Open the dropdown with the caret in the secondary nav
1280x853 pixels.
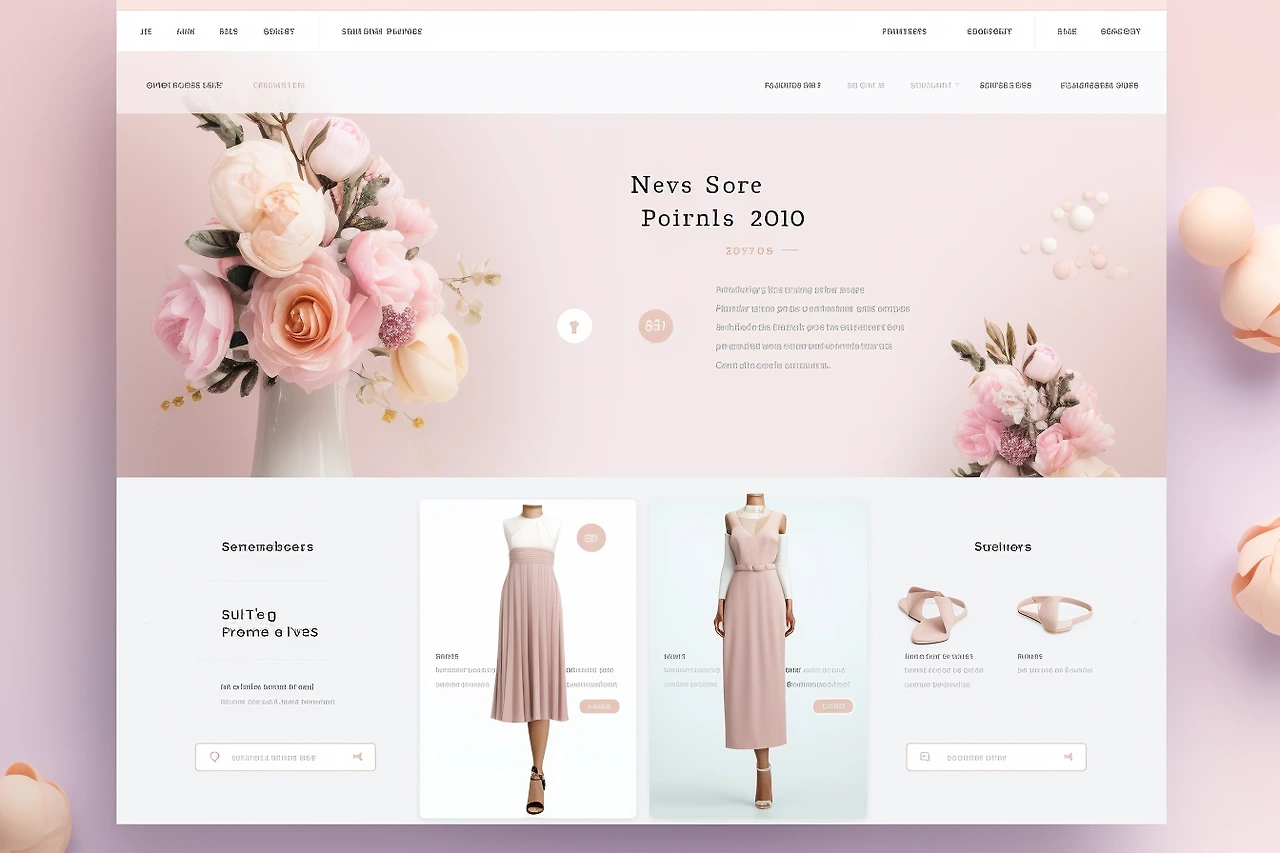[935, 85]
